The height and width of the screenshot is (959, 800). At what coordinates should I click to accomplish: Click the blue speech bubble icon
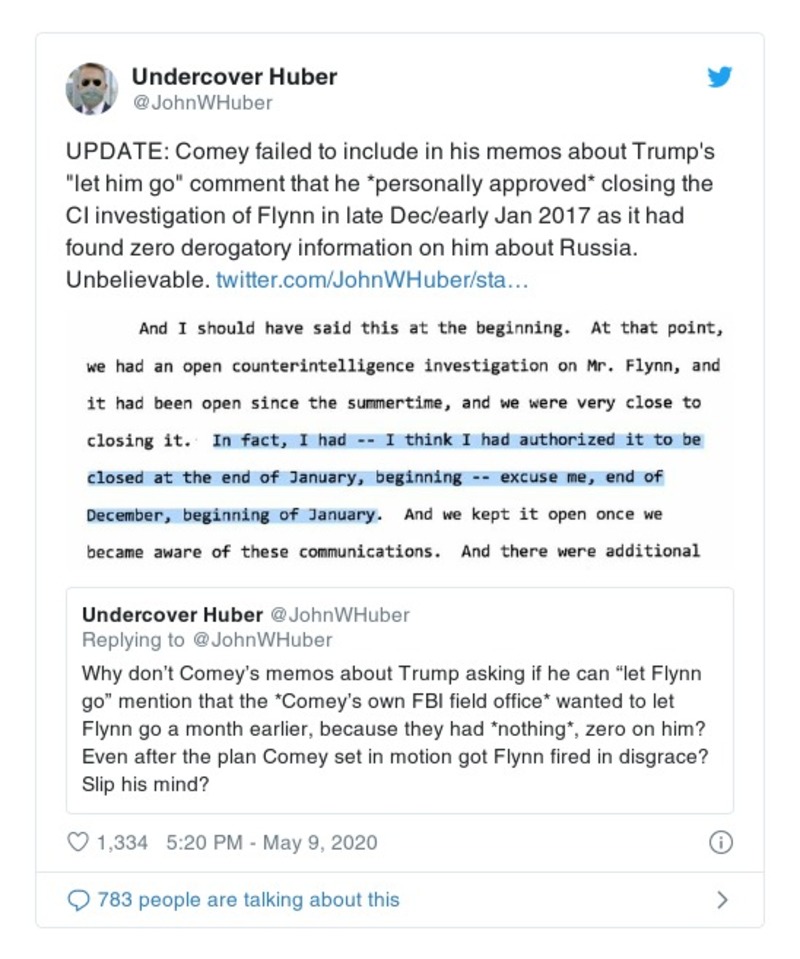coord(78,900)
